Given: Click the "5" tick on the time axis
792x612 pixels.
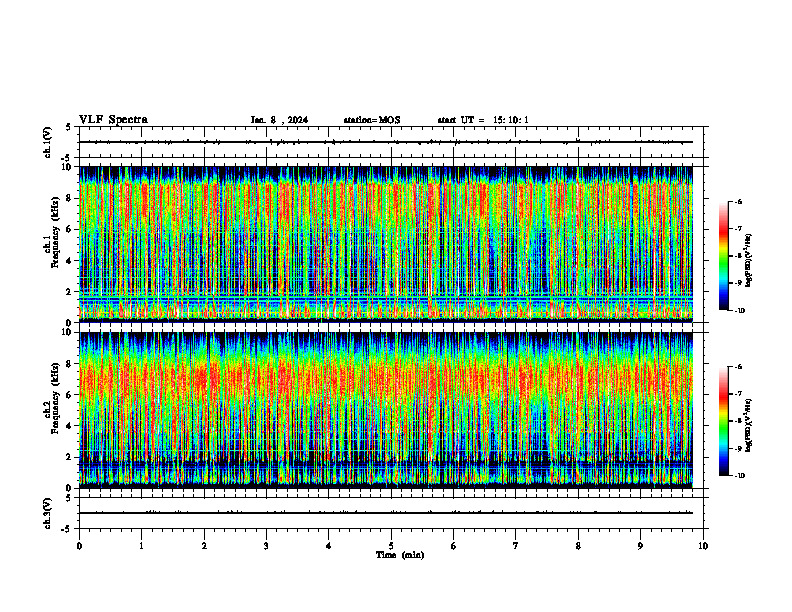Looking at the screenshot, I should 391,546.
